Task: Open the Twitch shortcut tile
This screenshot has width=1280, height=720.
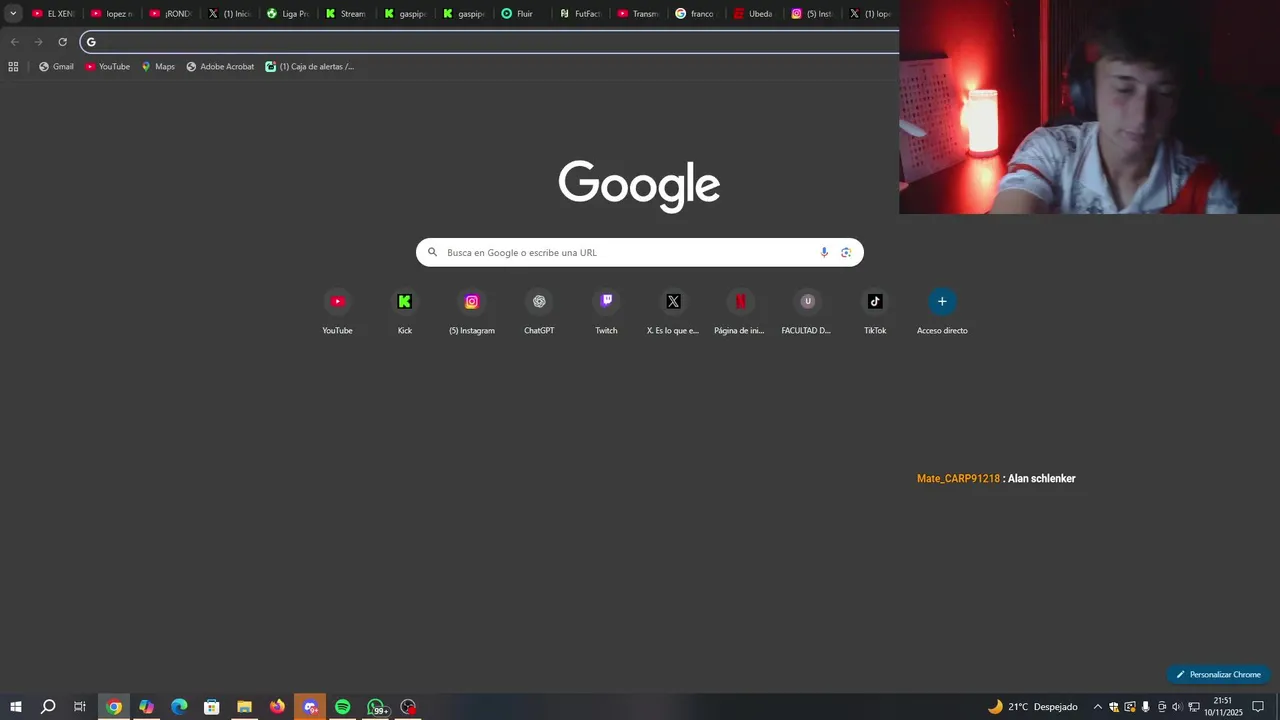Action: coord(606,311)
